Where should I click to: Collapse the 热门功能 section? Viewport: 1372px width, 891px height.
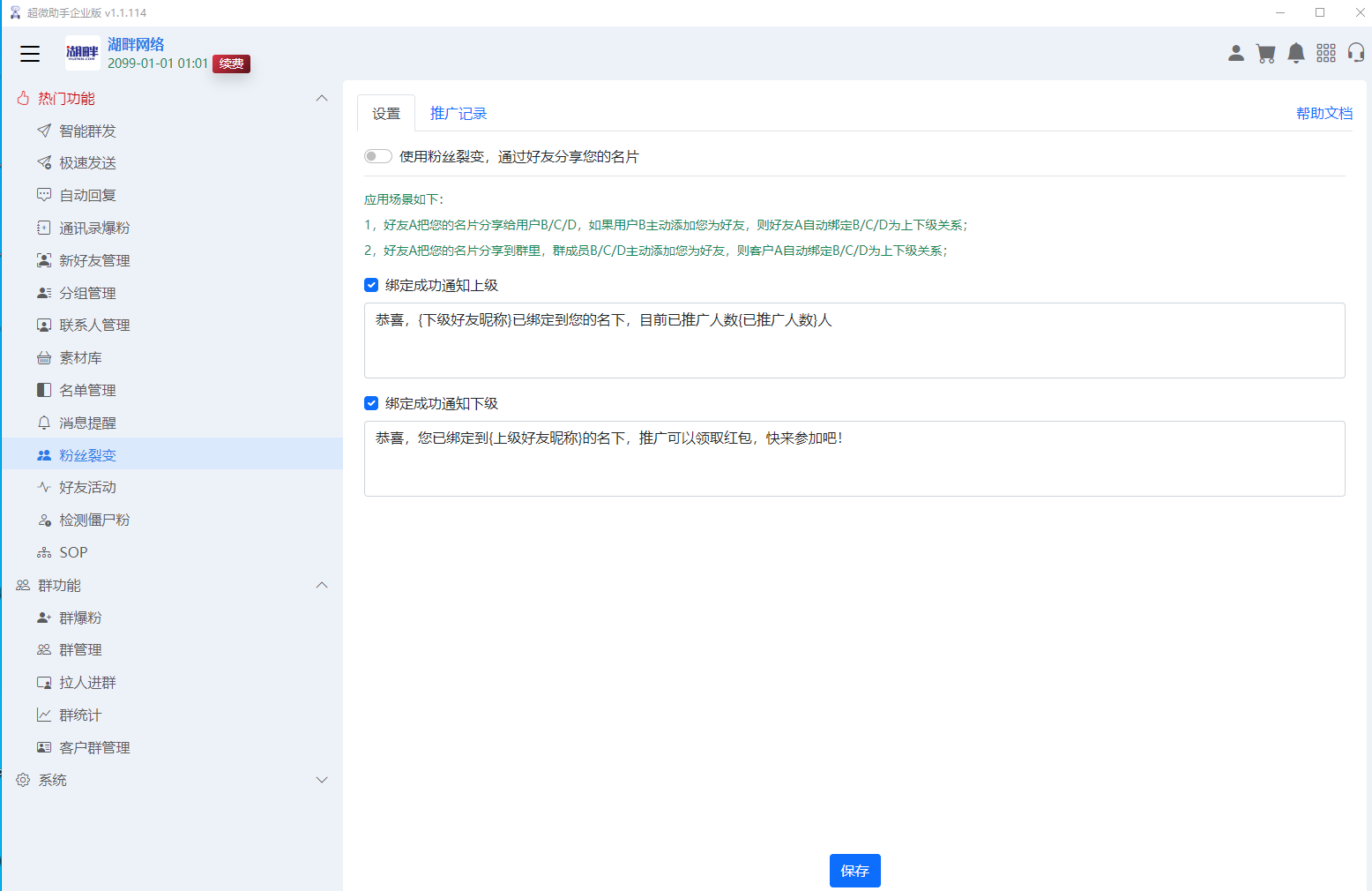322,98
